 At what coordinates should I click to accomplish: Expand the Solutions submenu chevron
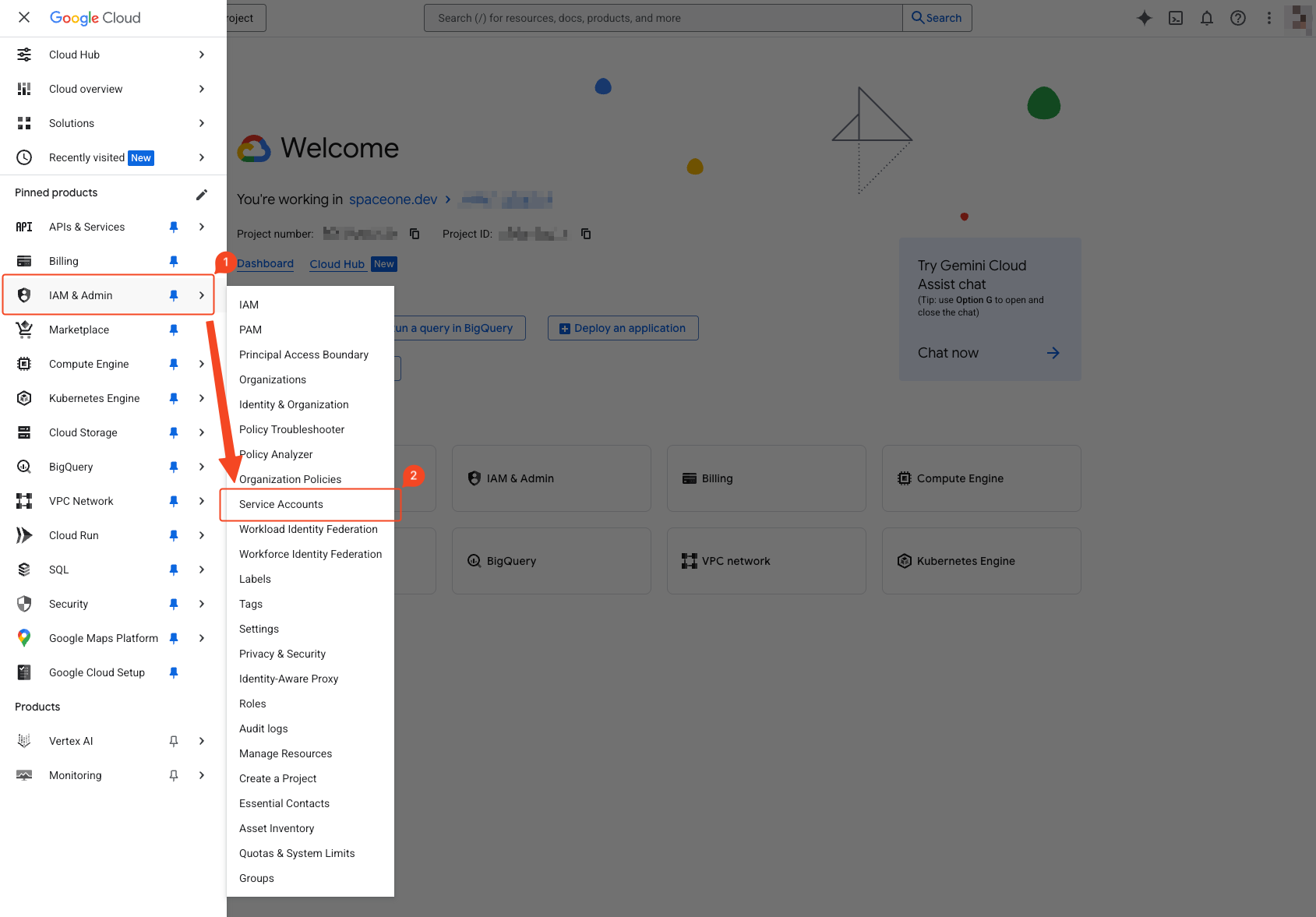(202, 123)
